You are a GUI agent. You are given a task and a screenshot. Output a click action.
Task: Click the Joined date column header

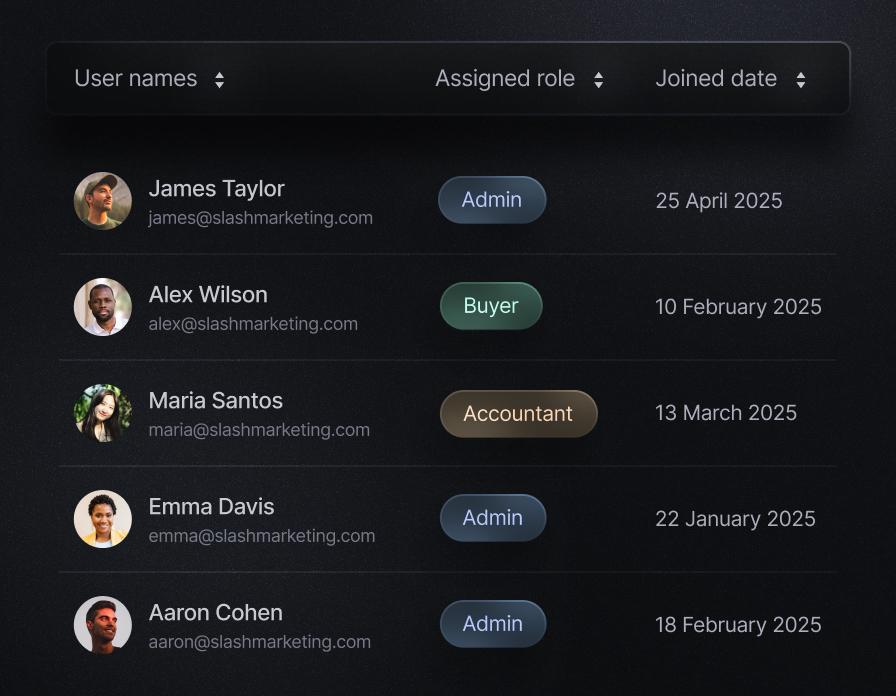(716, 79)
